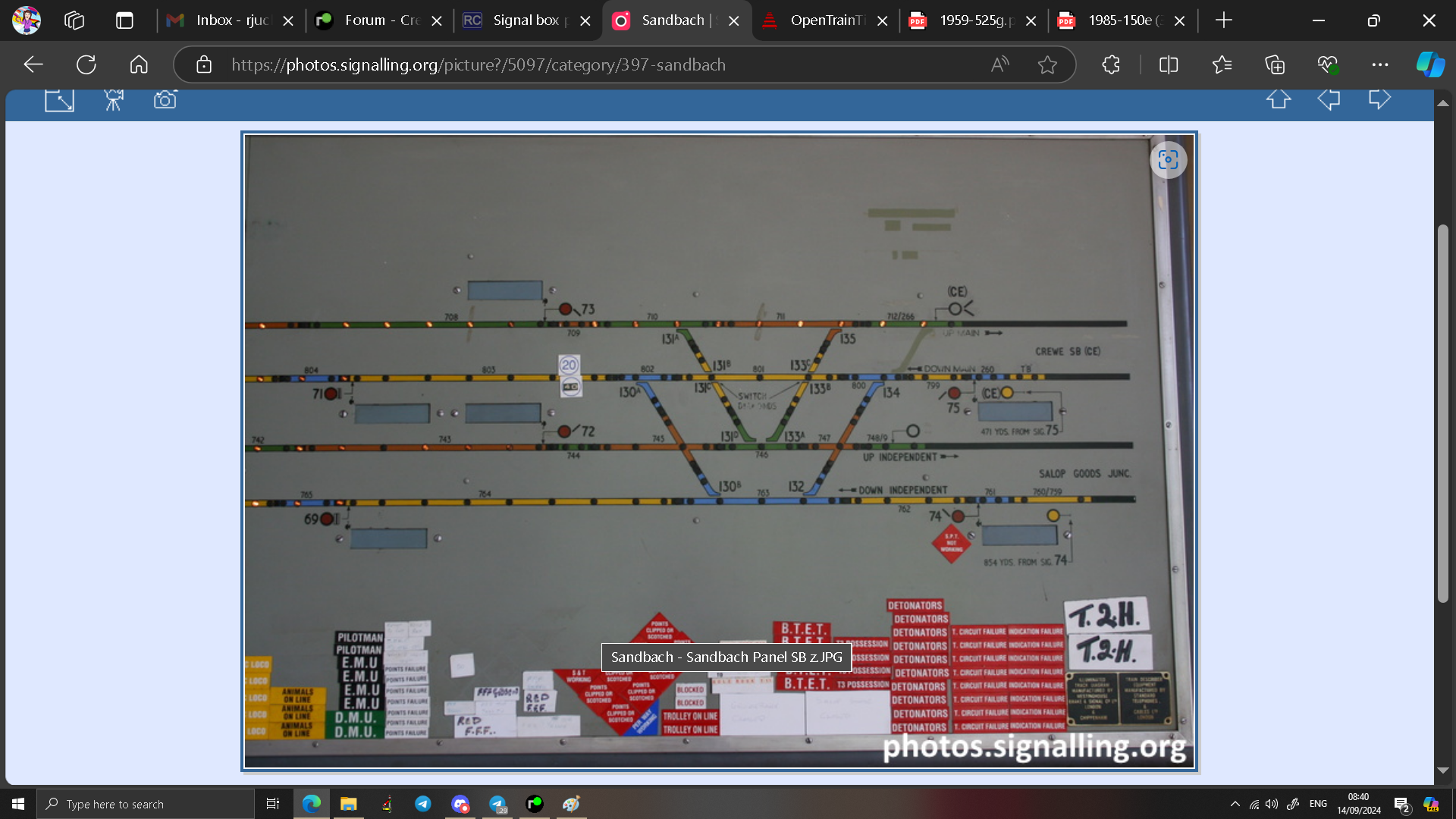1456x819 pixels.
Task: Go up to thumbnails arrow icon
Action: pyautogui.click(x=1279, y=99)
